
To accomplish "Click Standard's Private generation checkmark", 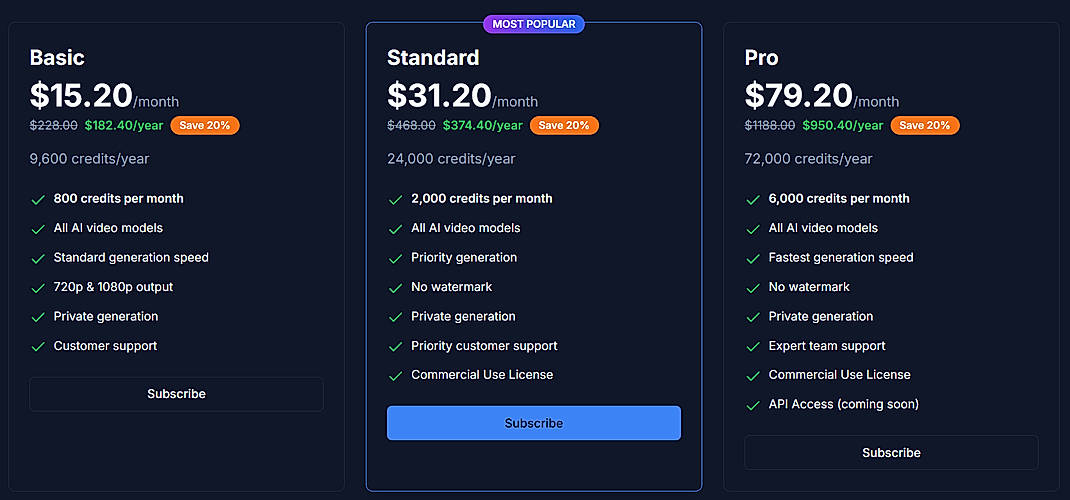I will pyautogui.click(x=395, y=317).
